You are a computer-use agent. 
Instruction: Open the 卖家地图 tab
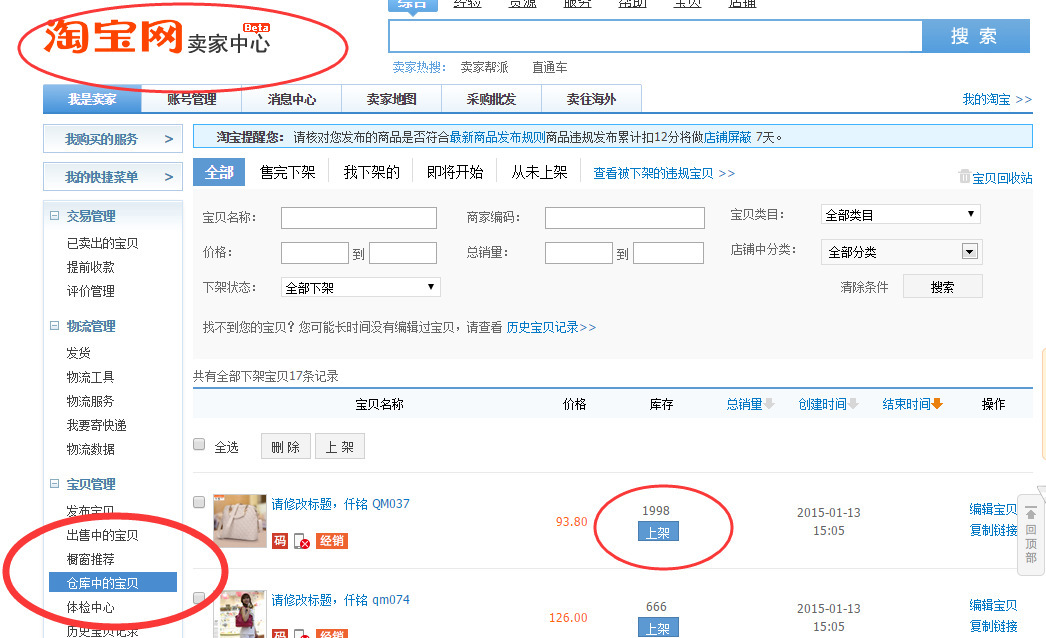click(x=392, y=99)
